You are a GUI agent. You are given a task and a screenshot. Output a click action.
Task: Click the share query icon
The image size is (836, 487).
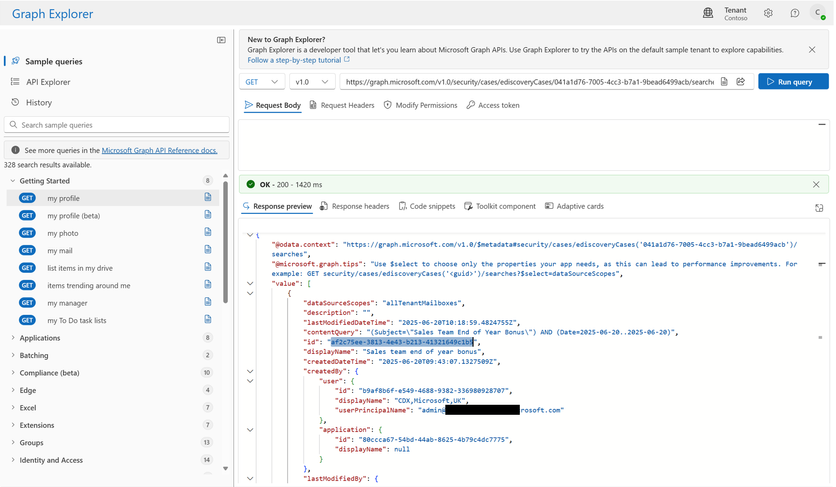741,82
